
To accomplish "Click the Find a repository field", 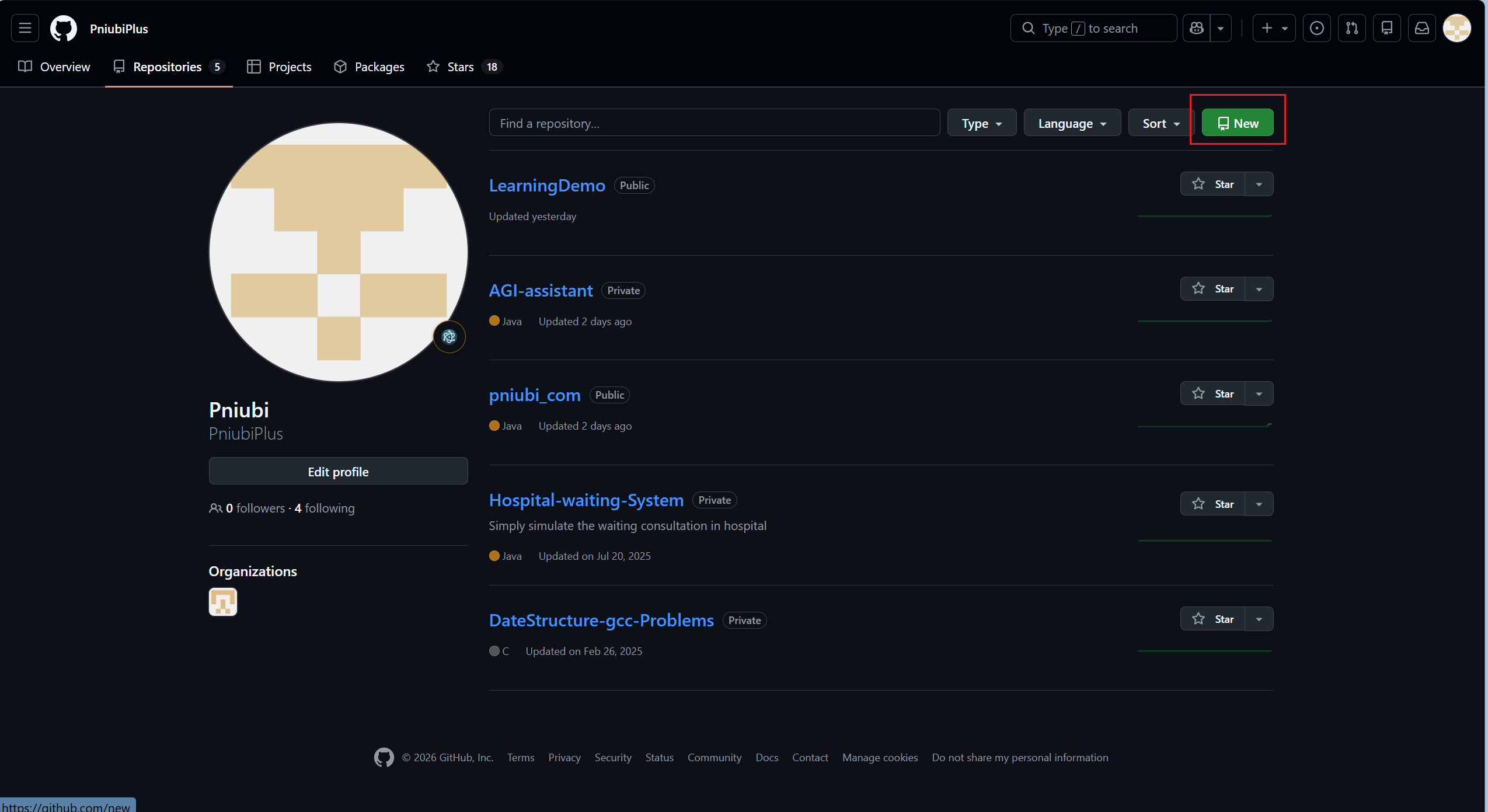I will pos(715,123).
